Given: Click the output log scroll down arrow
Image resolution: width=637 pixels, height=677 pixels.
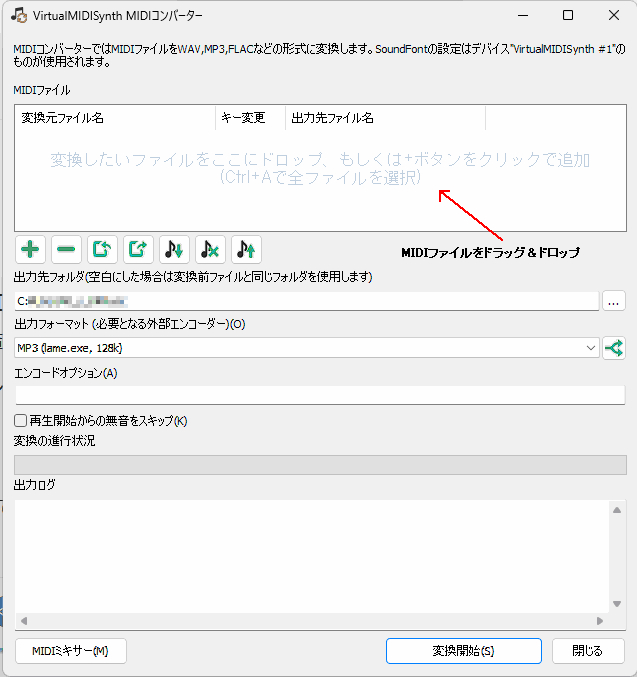Looking at the screenshot, I should (x=617, y=604).
